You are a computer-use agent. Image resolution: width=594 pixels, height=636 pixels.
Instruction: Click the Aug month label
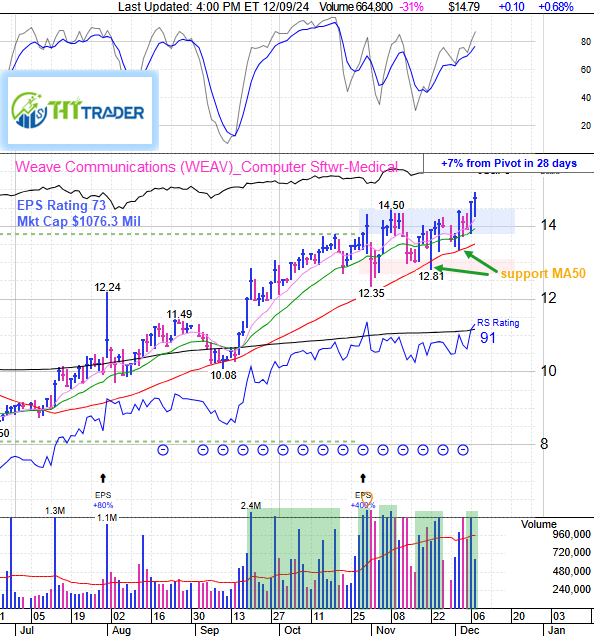pos(121,630)
